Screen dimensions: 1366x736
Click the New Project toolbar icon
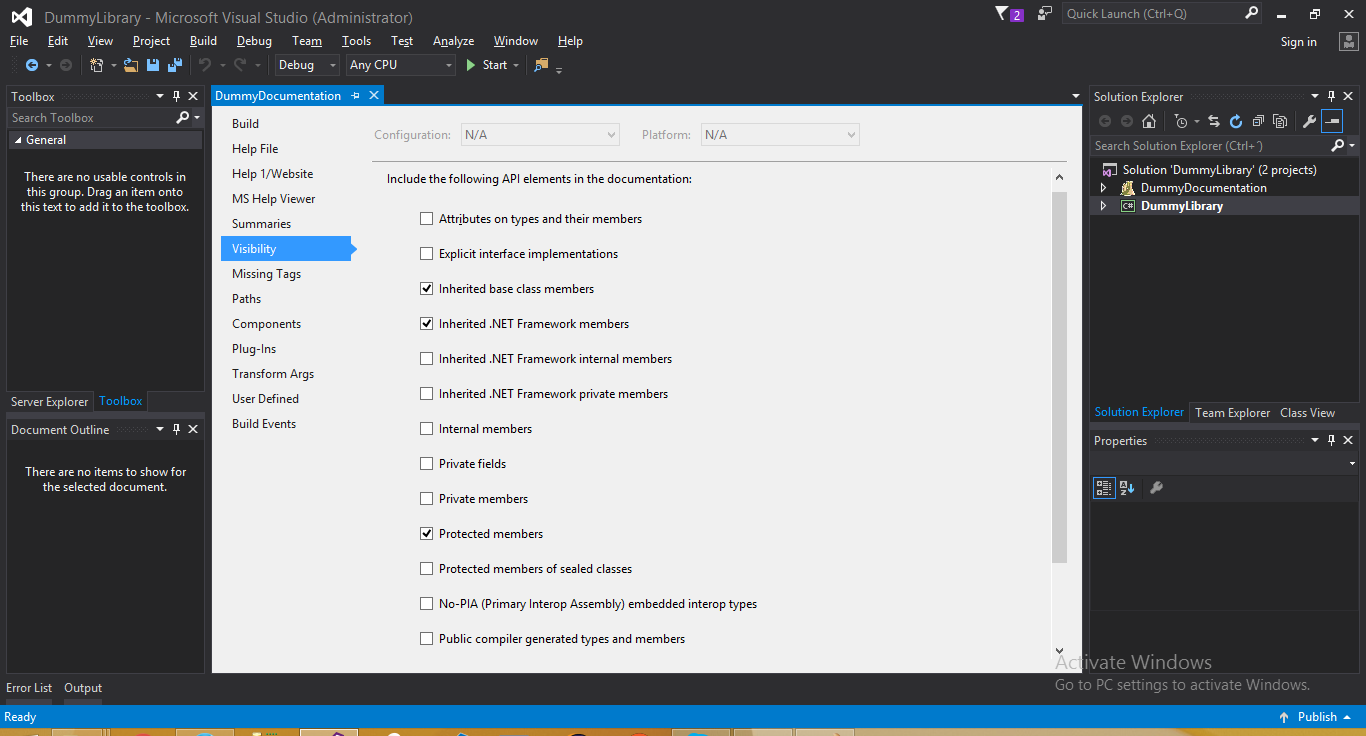point(96,65)
